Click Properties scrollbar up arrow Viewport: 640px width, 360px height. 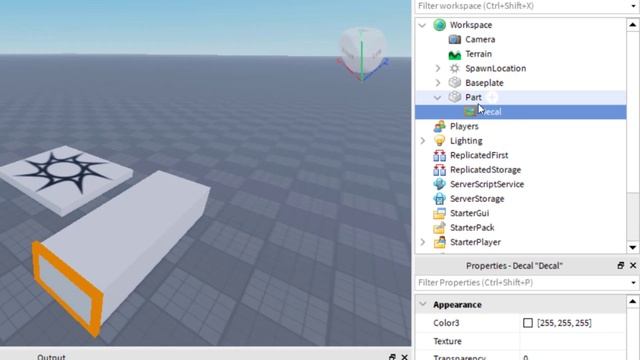coord(633,302)
